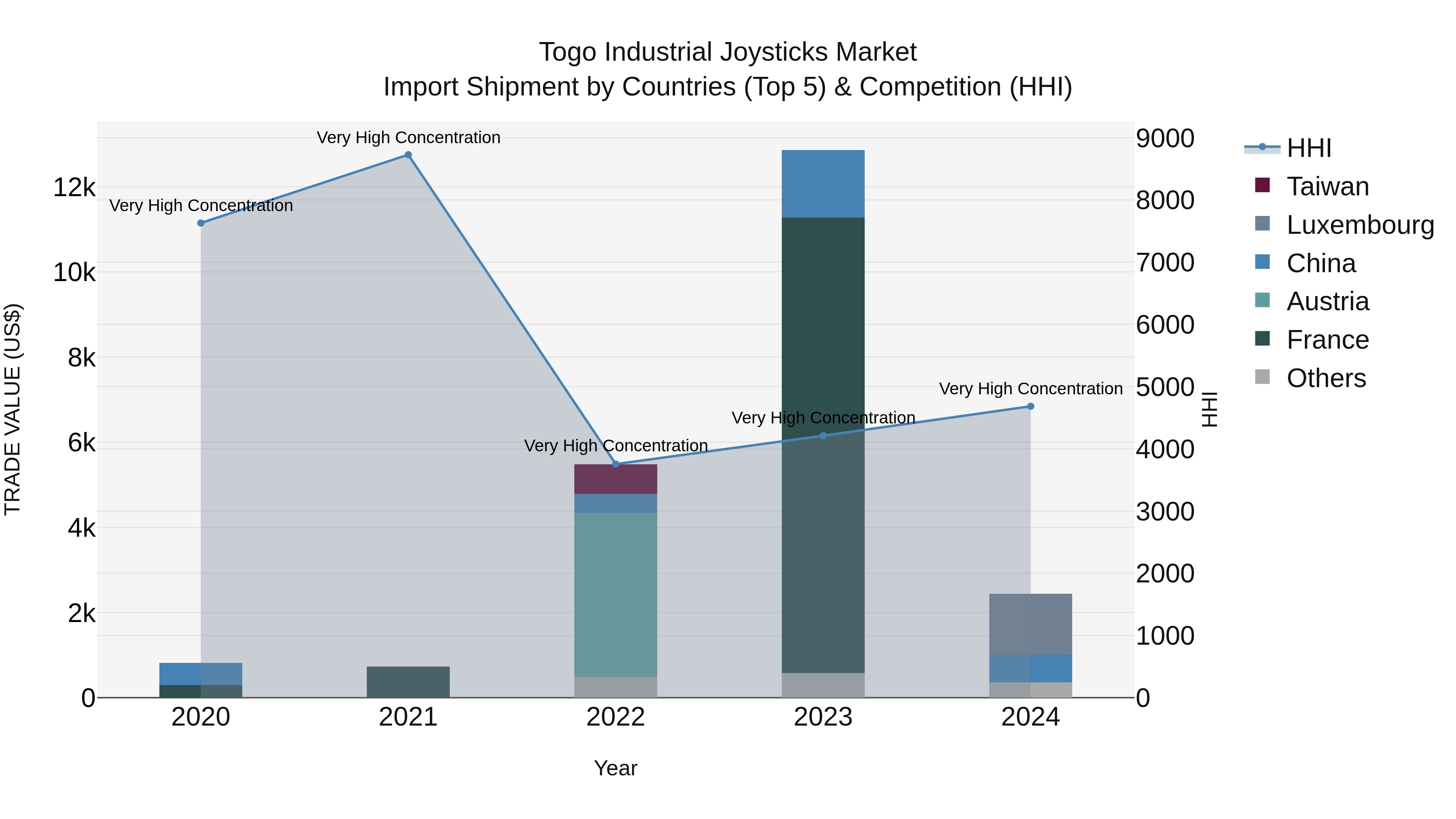Toggle the HHI legend entry
This screenshot has height=819, width=1456.
point(1309,148)
